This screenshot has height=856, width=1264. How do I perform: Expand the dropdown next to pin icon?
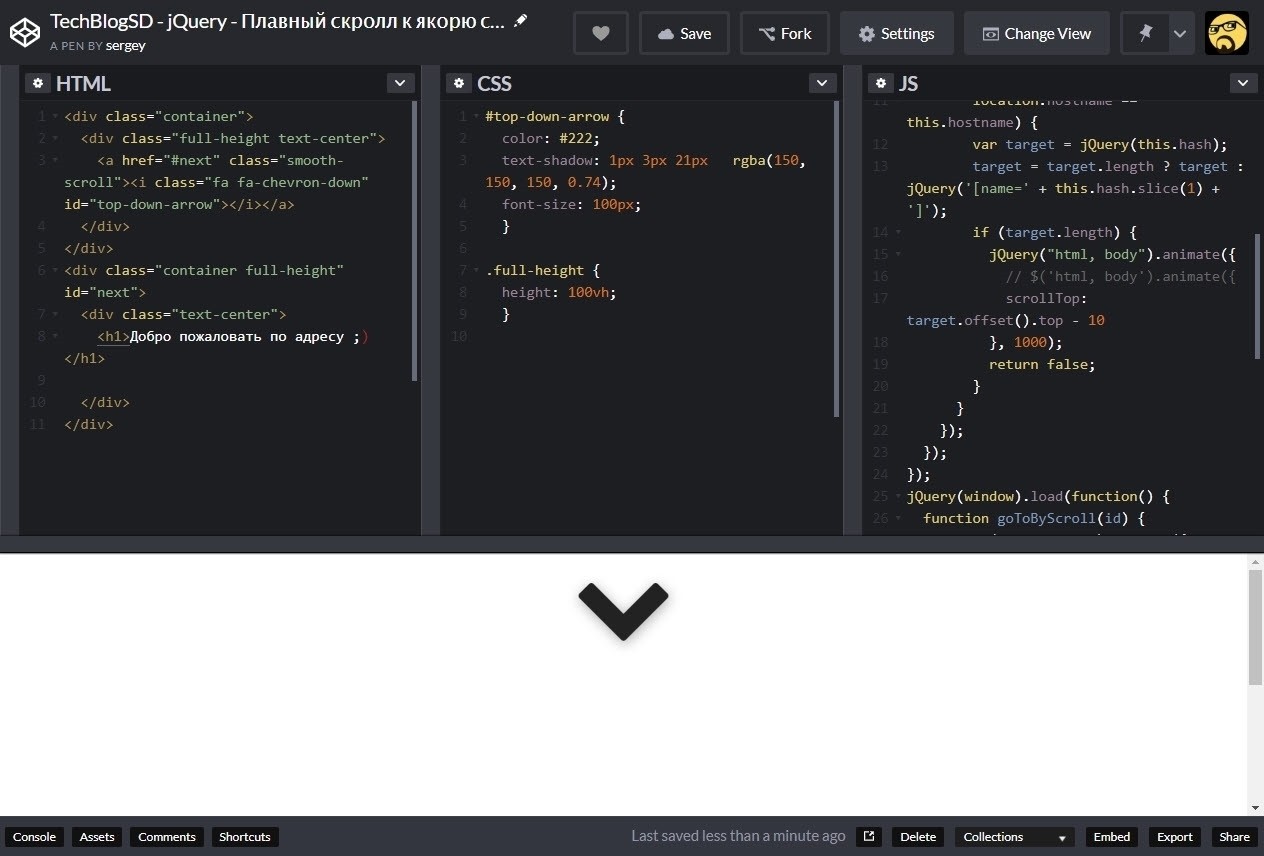click(x=1180, y=33)
